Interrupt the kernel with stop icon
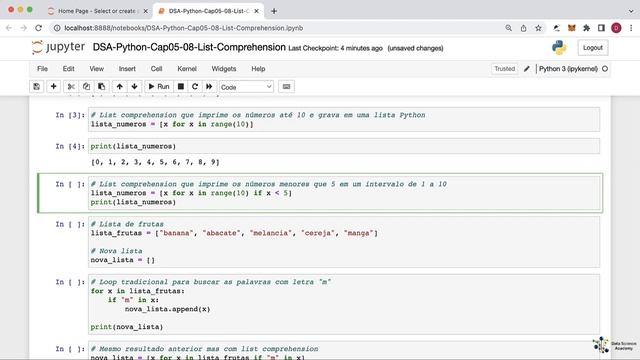 (181, 87)
